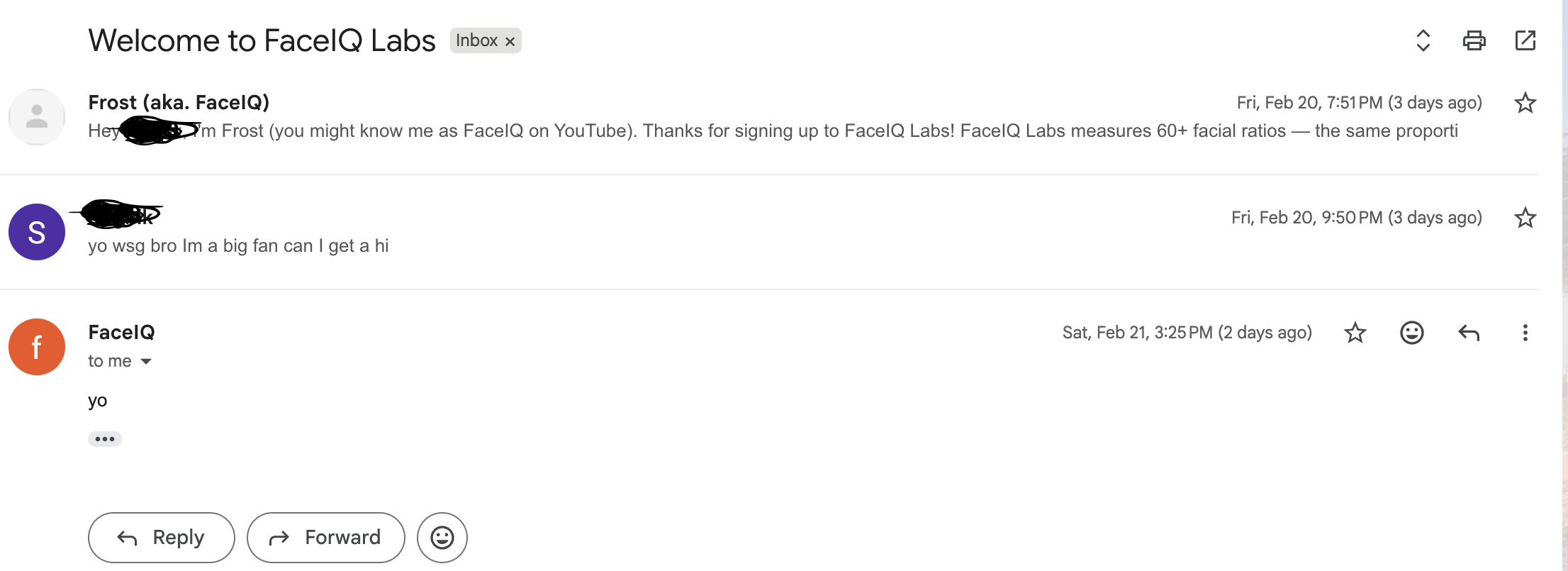Image resolution: width=1568 pixels, height=571 pixels.
Task: Click the purple S sender avatar
Action: 37,232
